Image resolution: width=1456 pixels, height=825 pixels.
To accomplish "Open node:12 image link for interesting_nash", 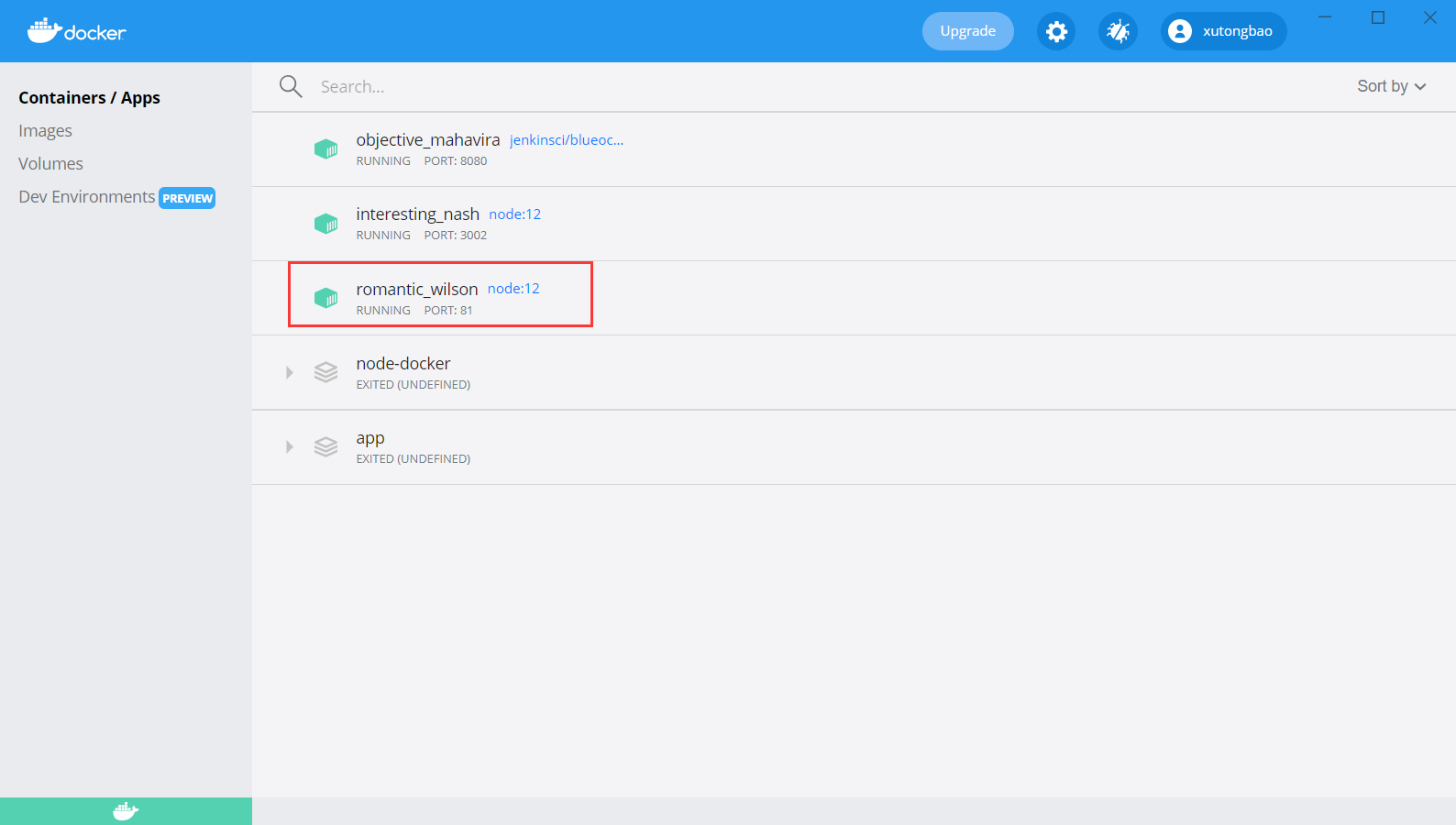I will (514, 214).
